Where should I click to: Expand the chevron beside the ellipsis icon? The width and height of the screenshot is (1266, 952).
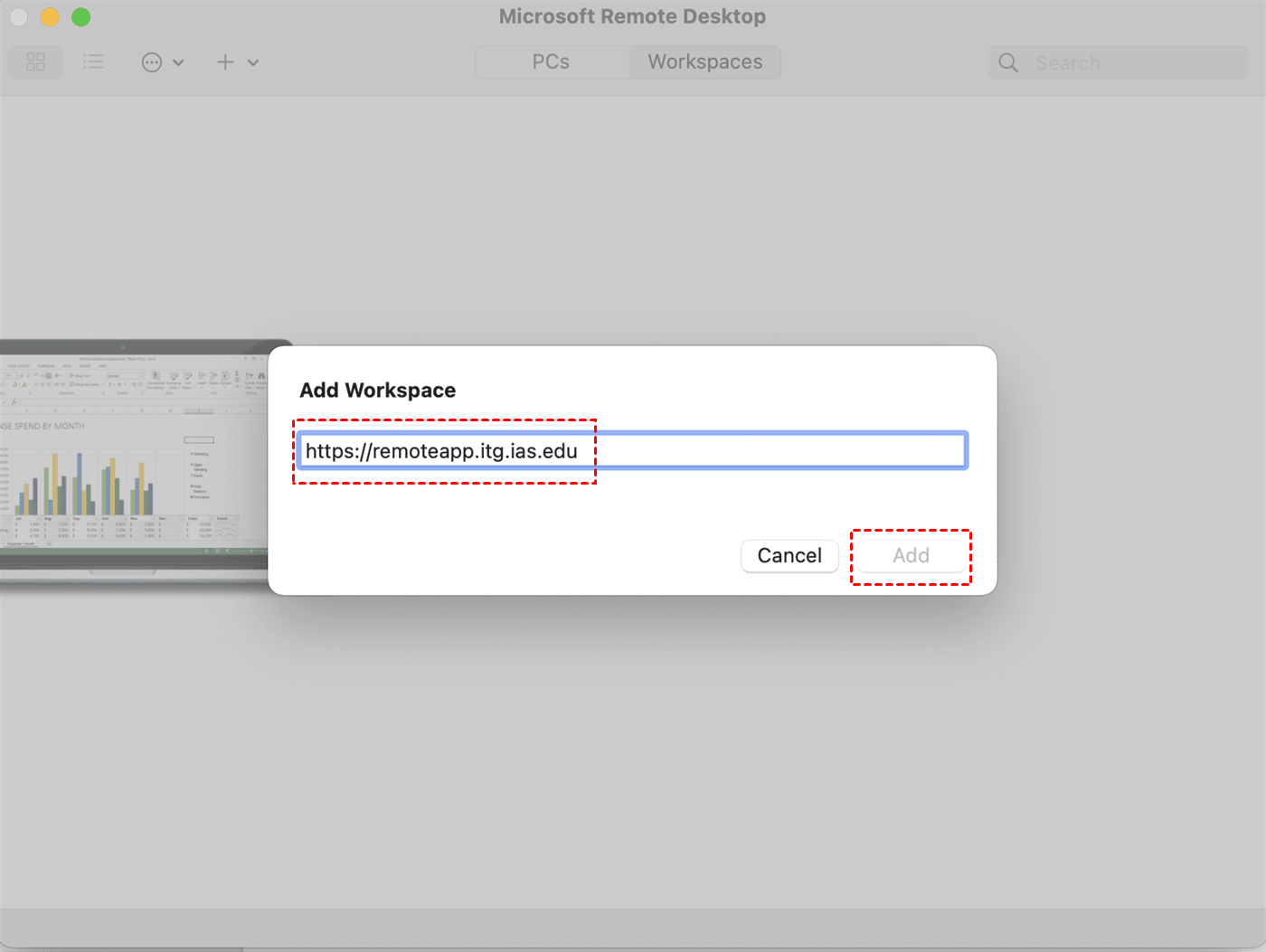tap(178, 62)
